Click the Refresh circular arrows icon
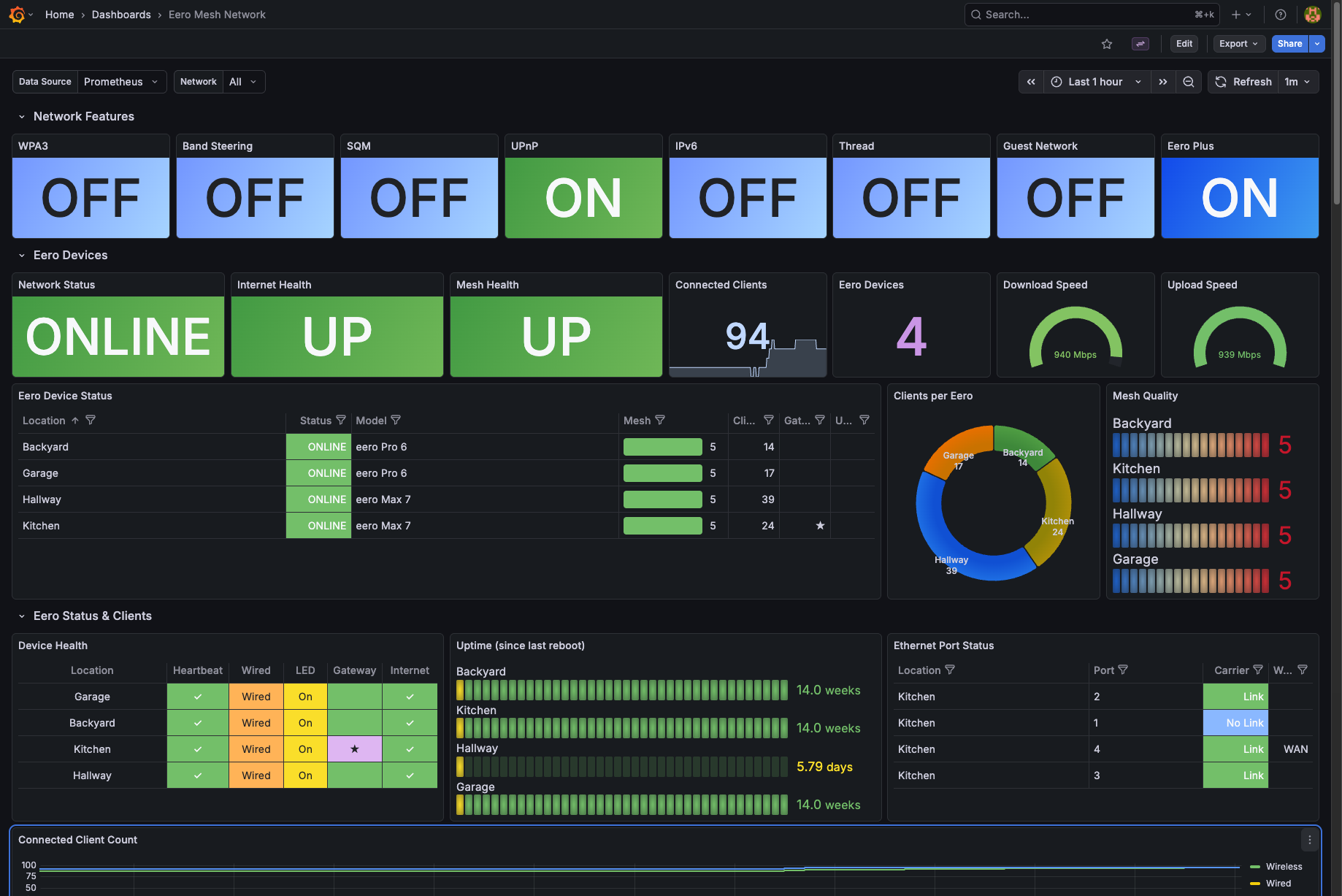Screen dimensions: 1342x896 (1221, 82)
